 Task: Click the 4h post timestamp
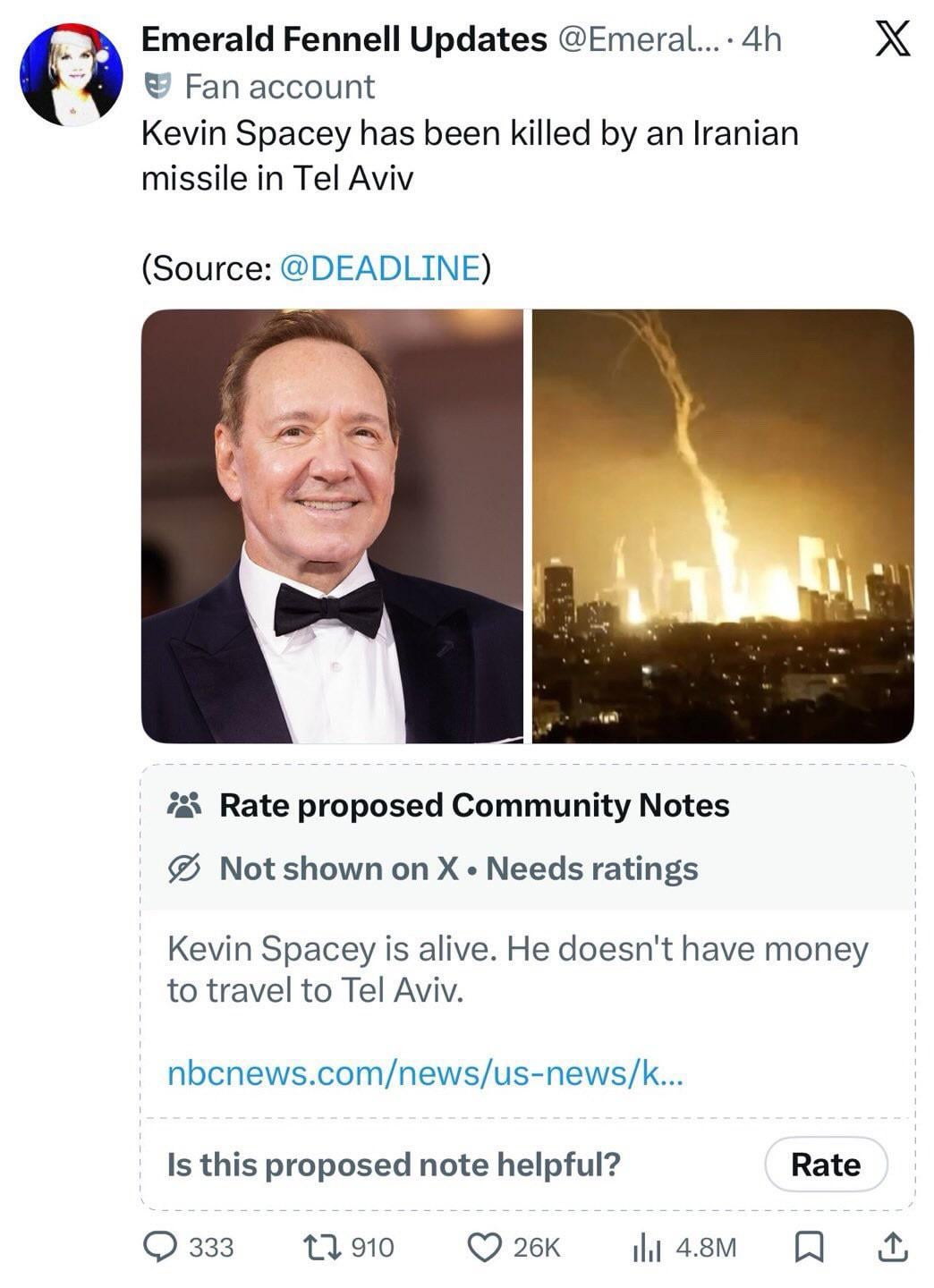point(762,39)
